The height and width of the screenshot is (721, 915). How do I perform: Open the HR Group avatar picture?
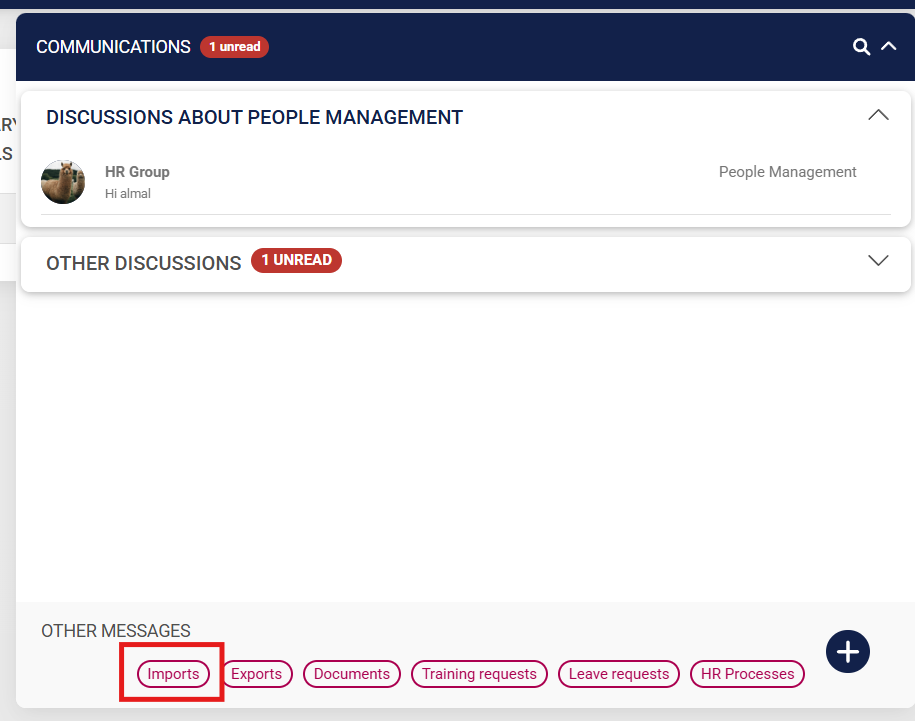(x=63, y=182)
